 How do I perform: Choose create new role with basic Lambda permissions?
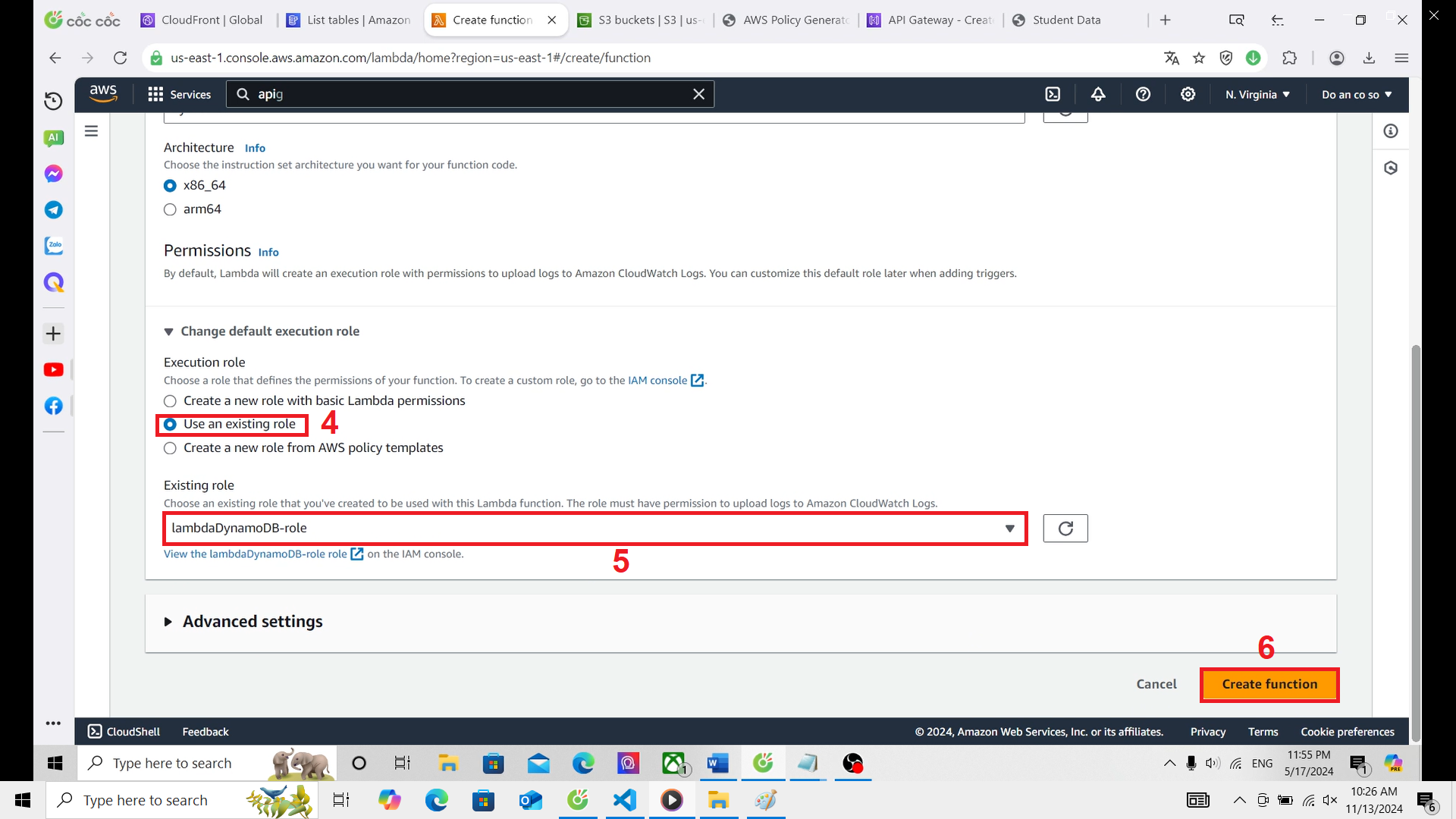(170, 401)
